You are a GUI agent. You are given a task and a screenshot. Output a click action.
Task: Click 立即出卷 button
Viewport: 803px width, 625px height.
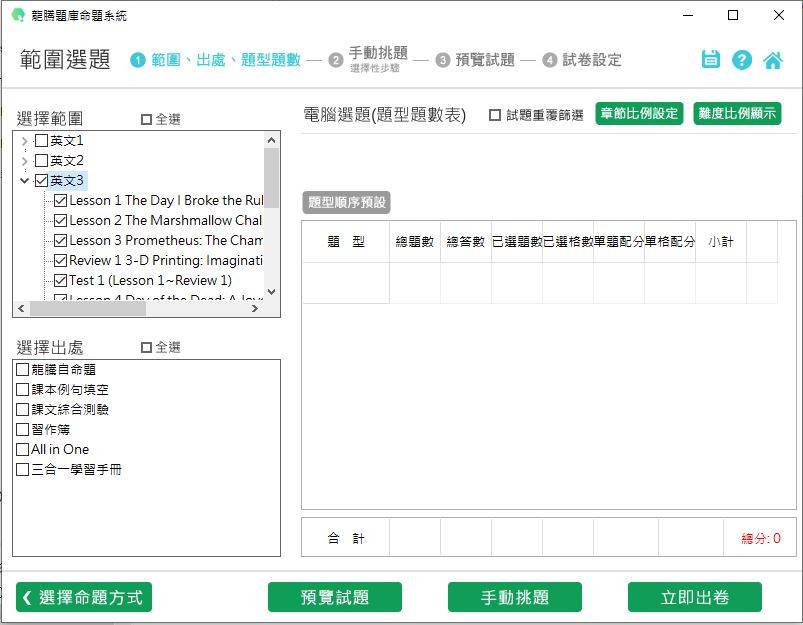695,597
